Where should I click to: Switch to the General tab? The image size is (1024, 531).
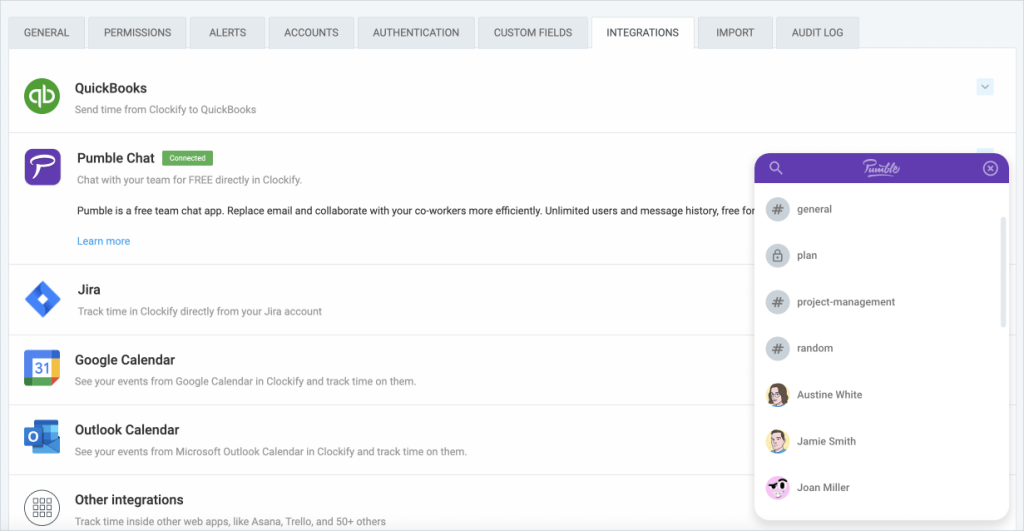tap(46, 33)
